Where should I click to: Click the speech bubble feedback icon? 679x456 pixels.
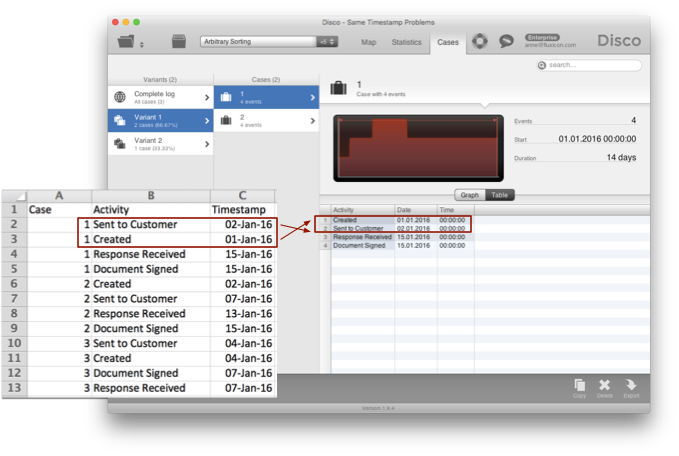coord(506,41)
